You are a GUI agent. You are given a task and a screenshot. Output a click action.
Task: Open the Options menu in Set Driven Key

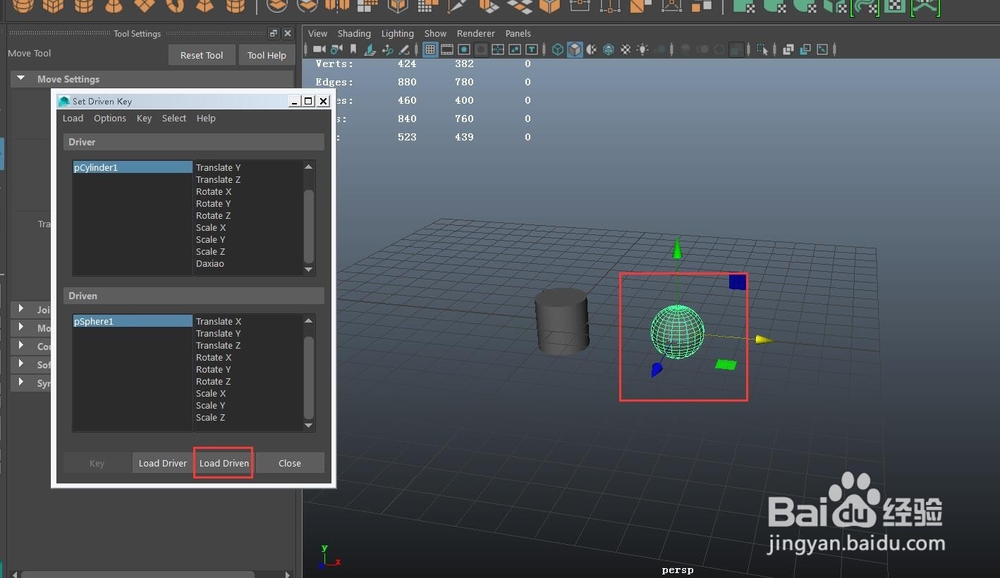[110, 118]
